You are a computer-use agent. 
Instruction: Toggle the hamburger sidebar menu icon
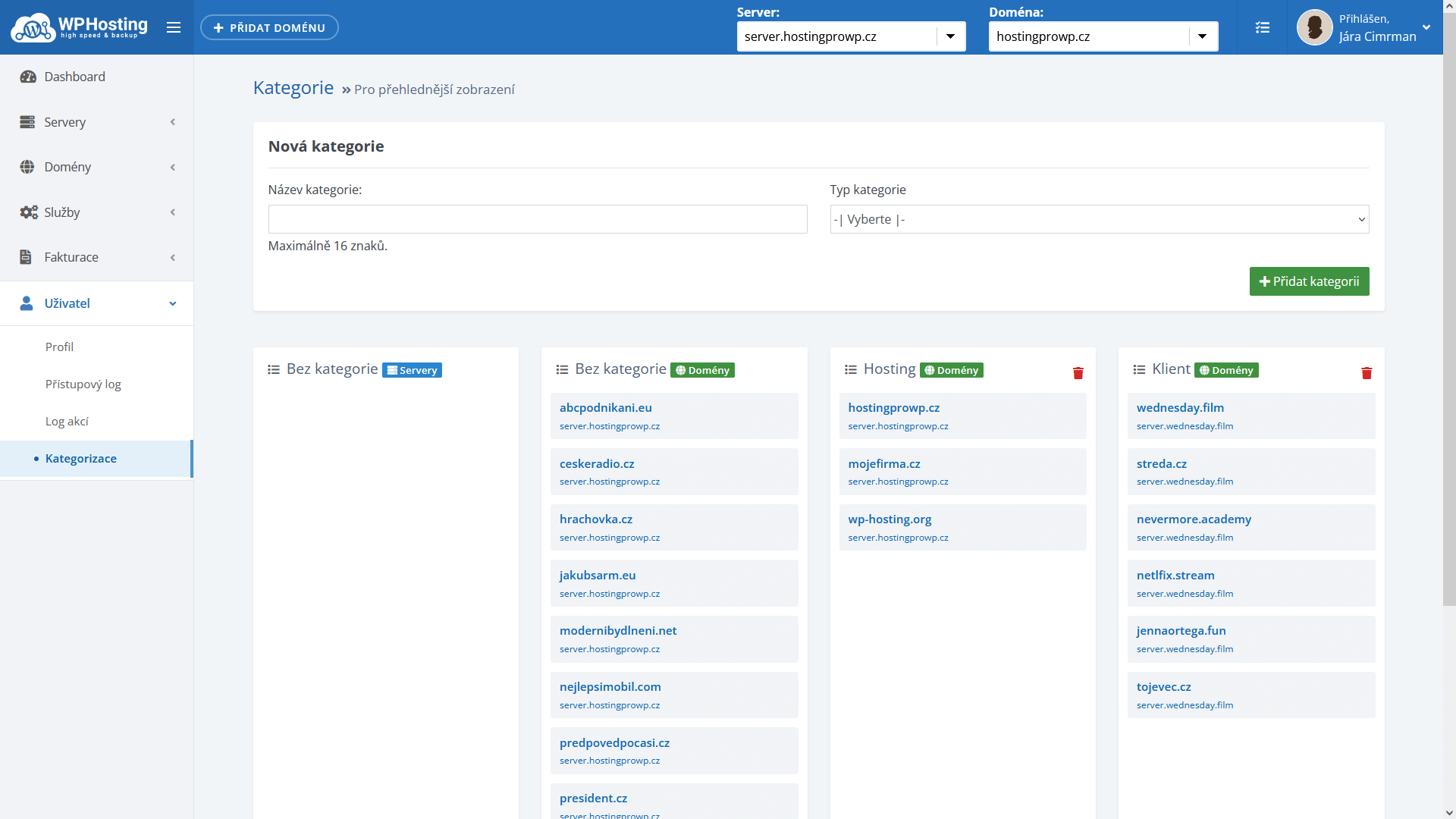coord(174,27)
